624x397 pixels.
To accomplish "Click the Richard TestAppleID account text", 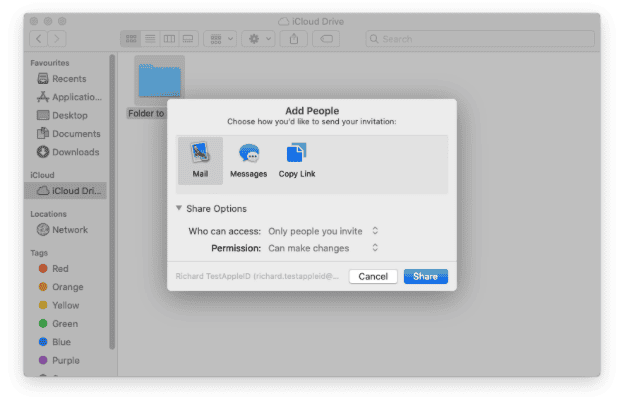I will [x=257, y=276].
